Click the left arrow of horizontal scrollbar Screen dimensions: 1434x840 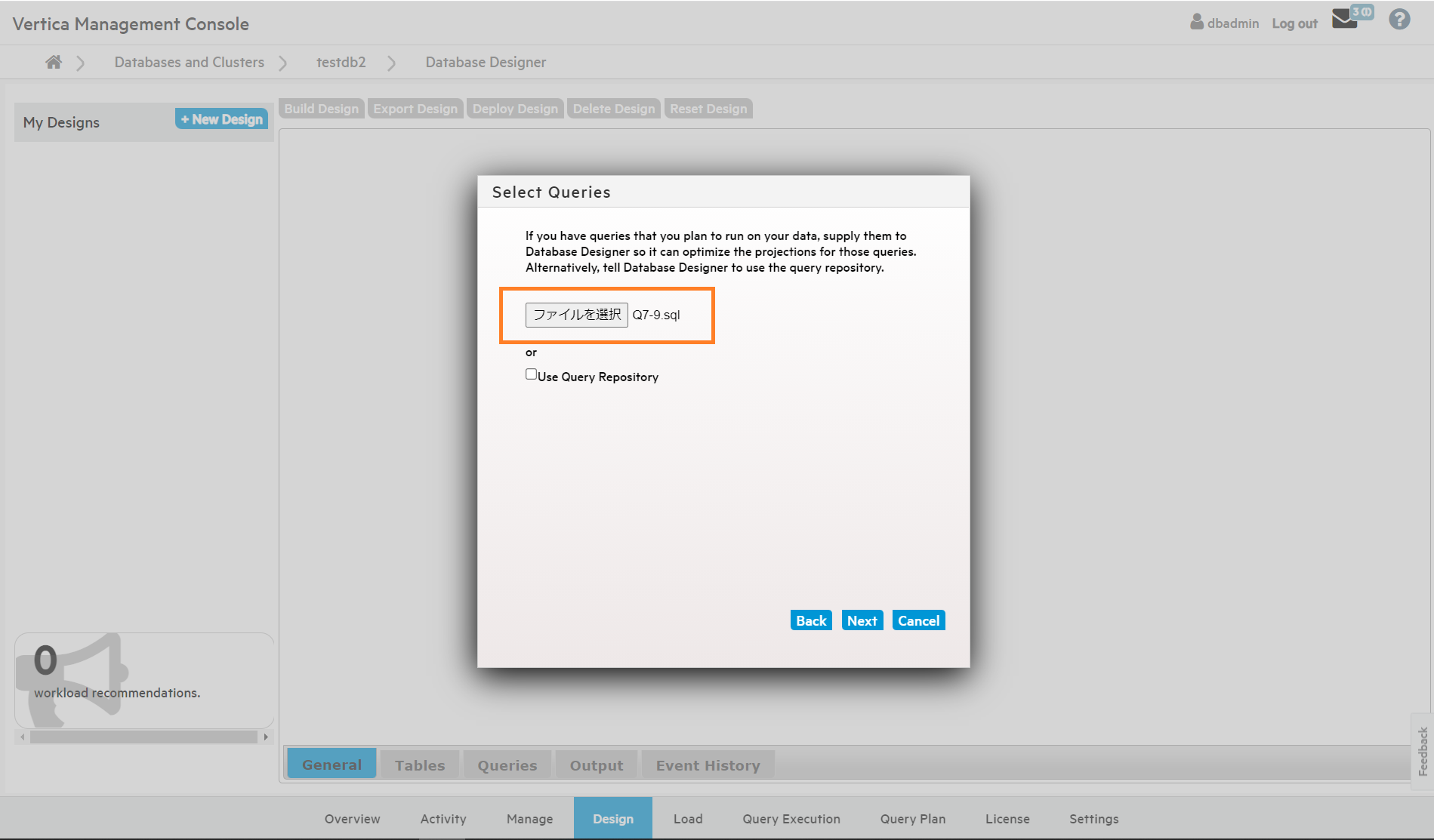pos(23,737)
